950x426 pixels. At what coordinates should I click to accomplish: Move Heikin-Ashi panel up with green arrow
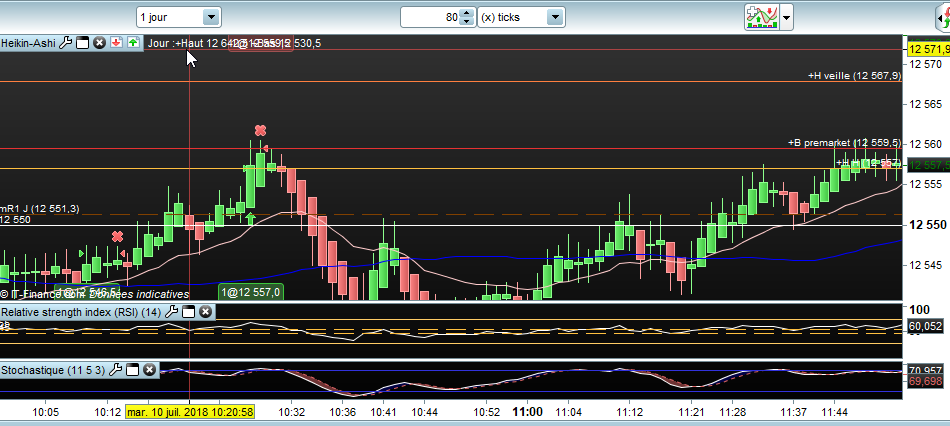click(x=133, y=42)
